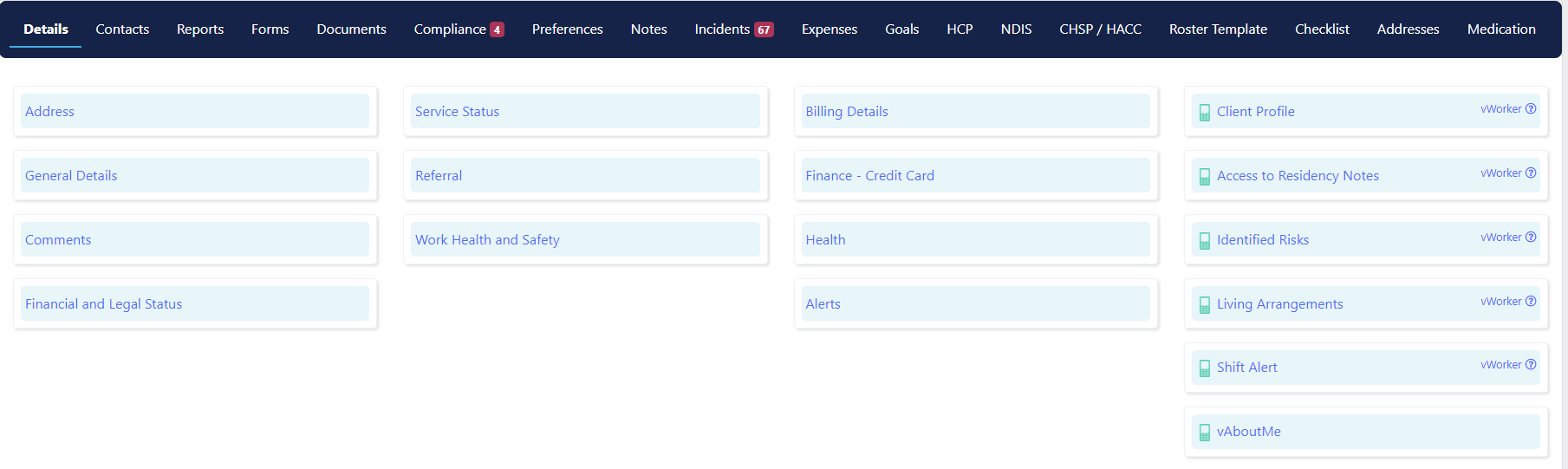
Task: Expand the Billing Details section
Action: point(976,111)
